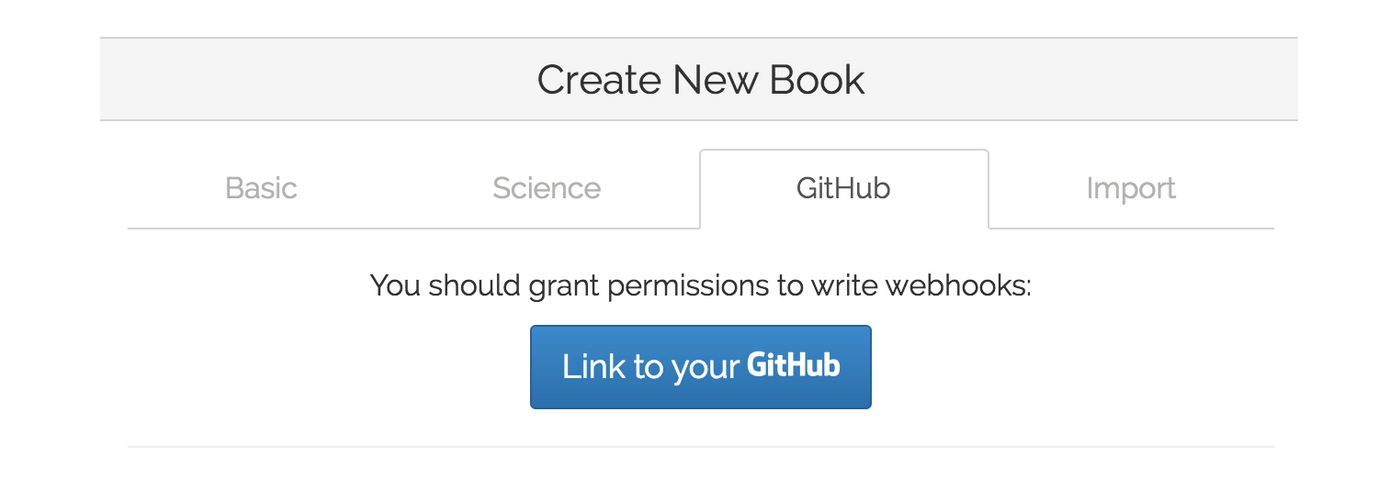Click the gray Create New Book header bar
Viewport: 1398px width, 486px height.
(x=300, y=80)
